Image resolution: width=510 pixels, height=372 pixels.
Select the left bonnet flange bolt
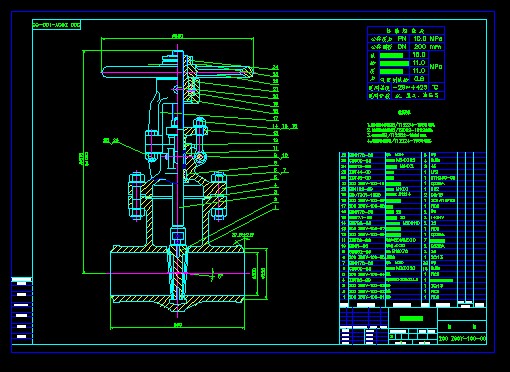[136, 196]
